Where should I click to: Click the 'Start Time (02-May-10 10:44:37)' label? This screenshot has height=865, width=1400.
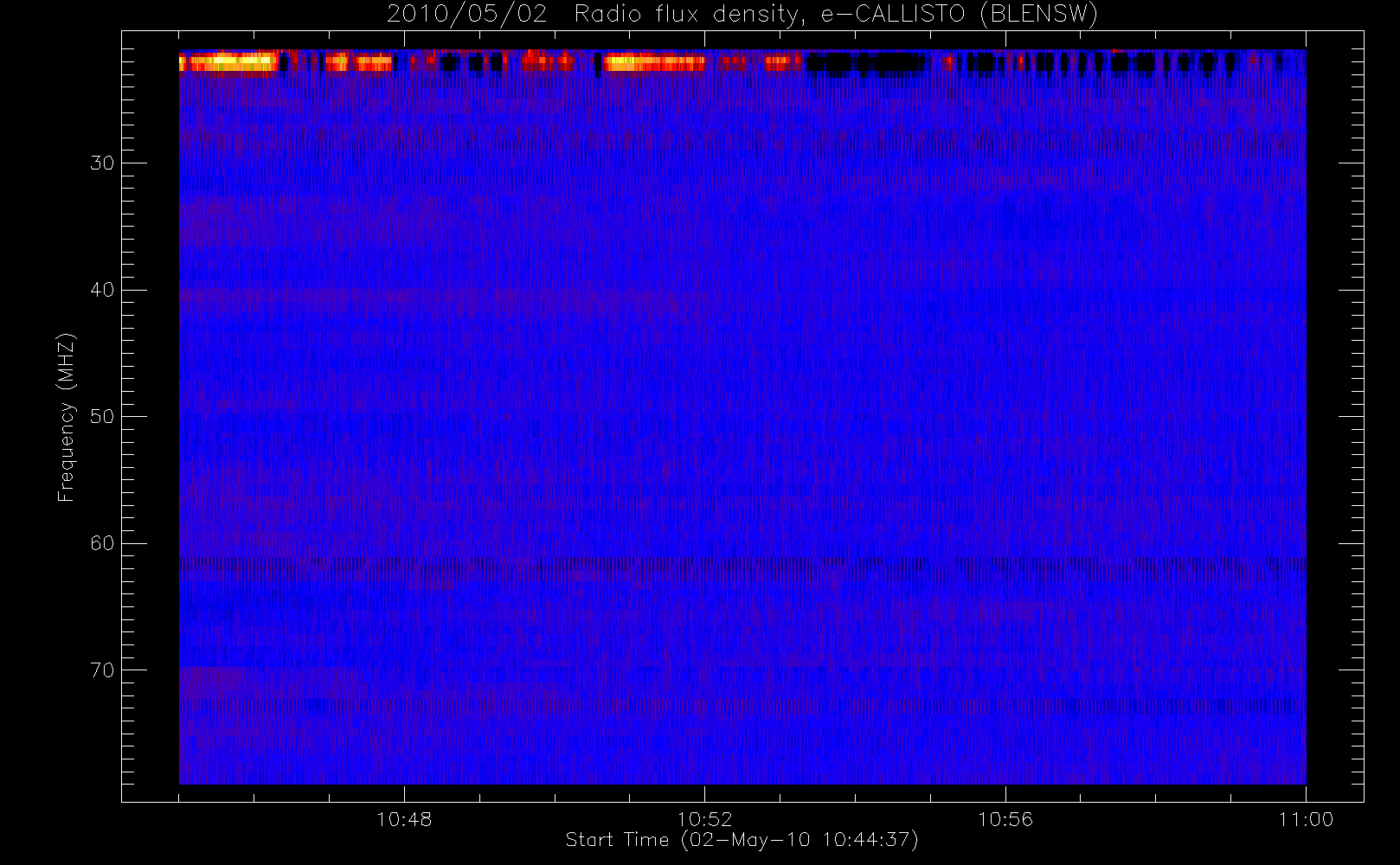coord(742,840)
